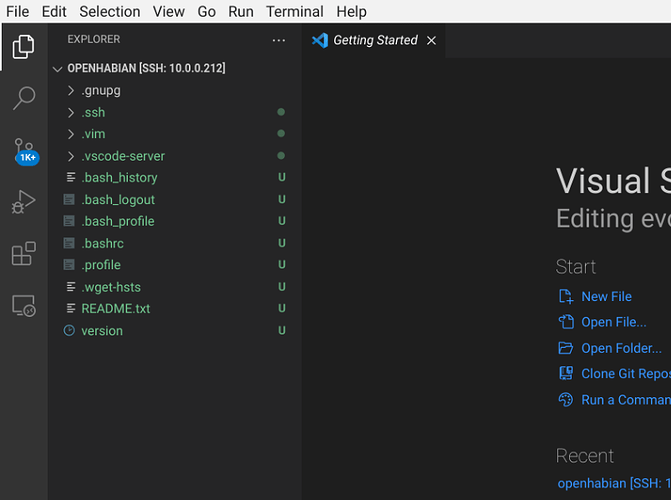Open the Search view icon
Image resolution: width=671 pixels, height=500 pixels.
(24, 98)
